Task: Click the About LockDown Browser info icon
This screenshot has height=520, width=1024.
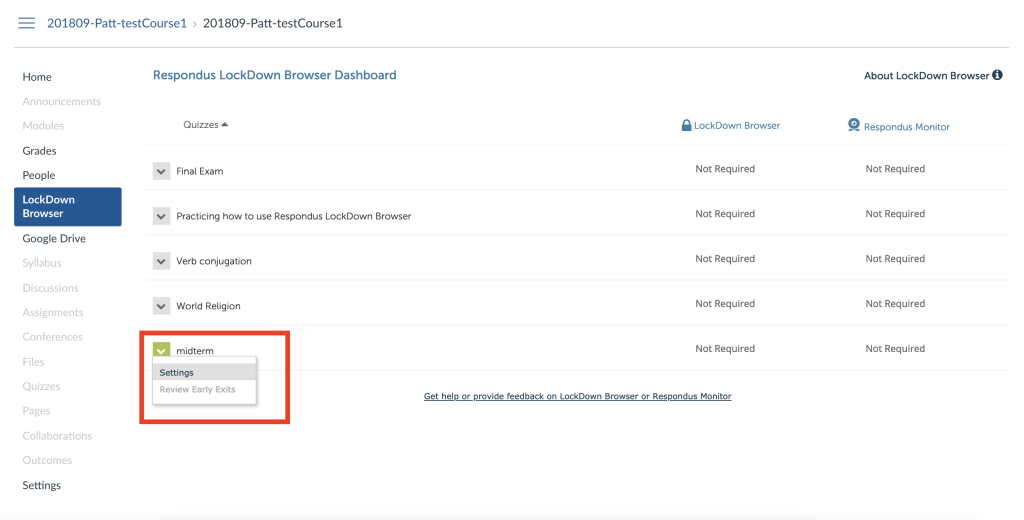Action: click(997, 75)
